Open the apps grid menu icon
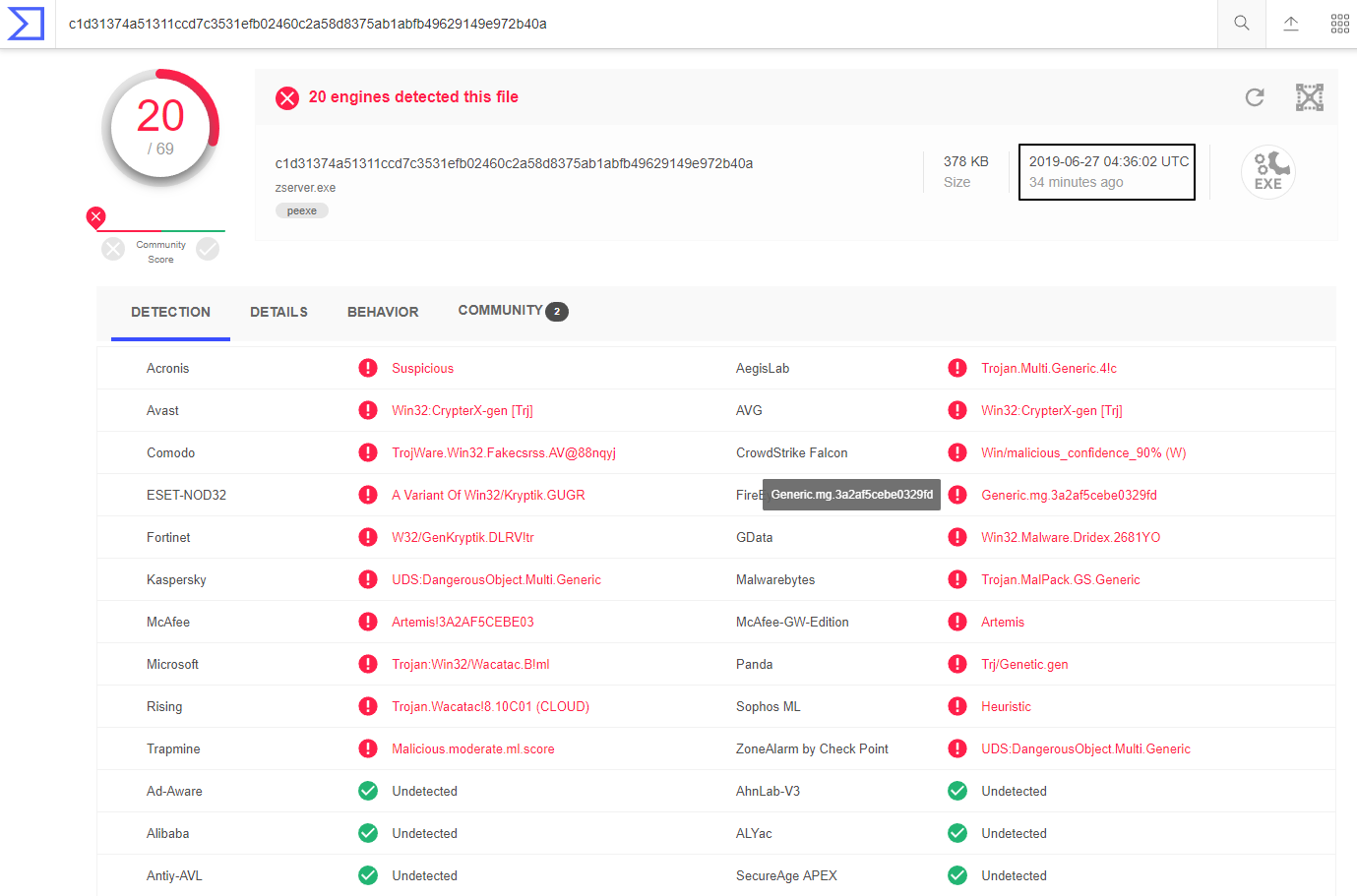The image size is (1357, 896). pyautogui.click(x=1340, y=24)
